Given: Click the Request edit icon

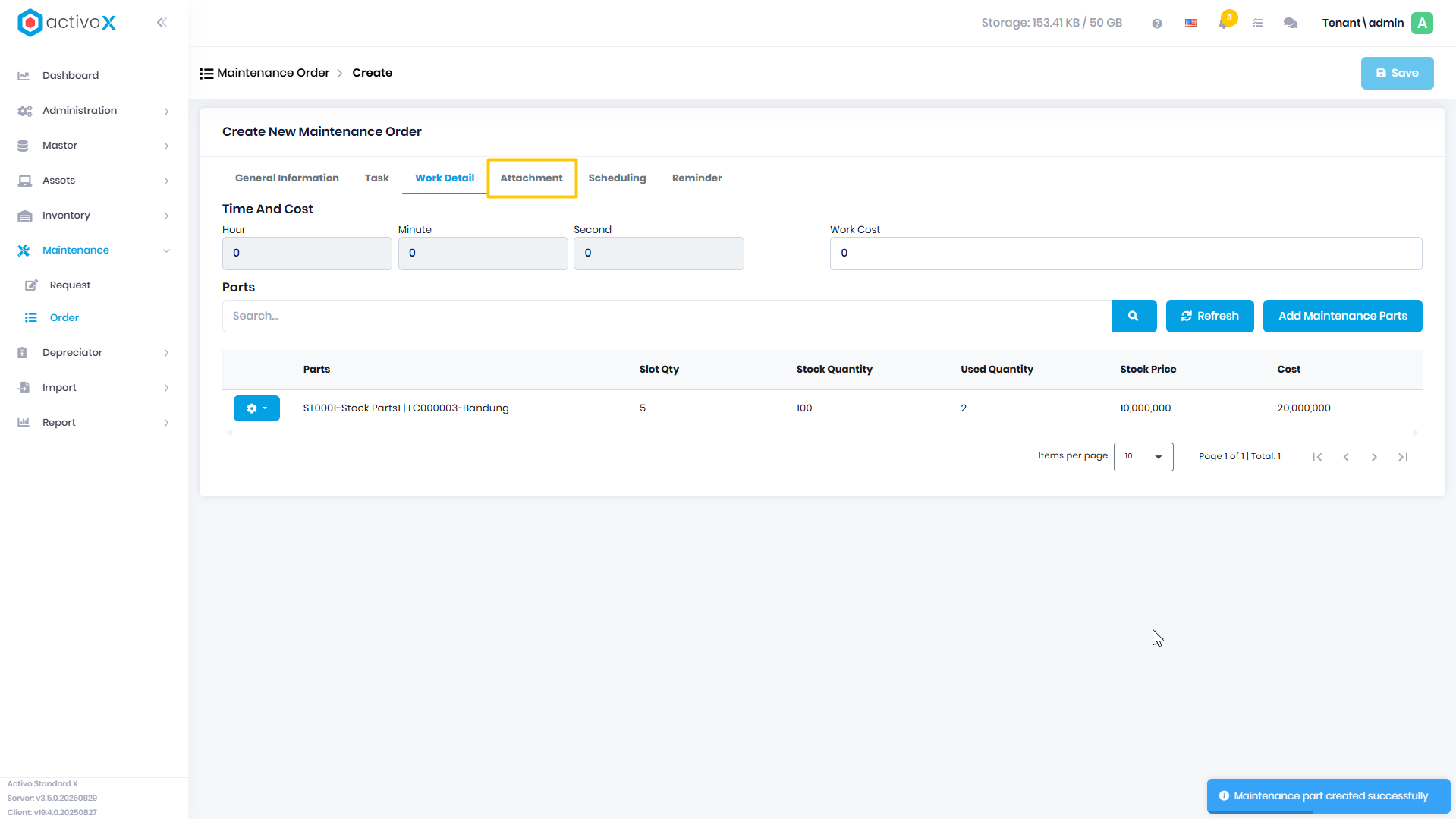Looking at the screenshot, I should [x=31, y=285].
